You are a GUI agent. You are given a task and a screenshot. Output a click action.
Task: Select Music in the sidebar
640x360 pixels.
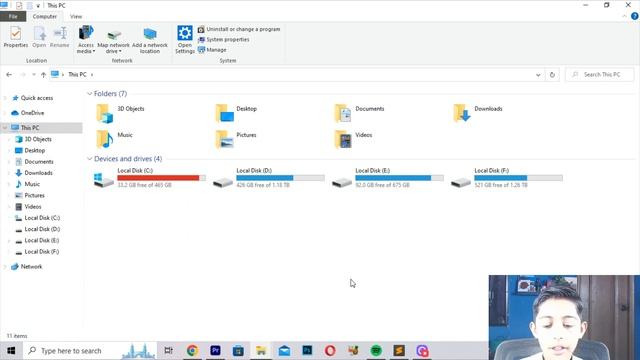[32, 184]
